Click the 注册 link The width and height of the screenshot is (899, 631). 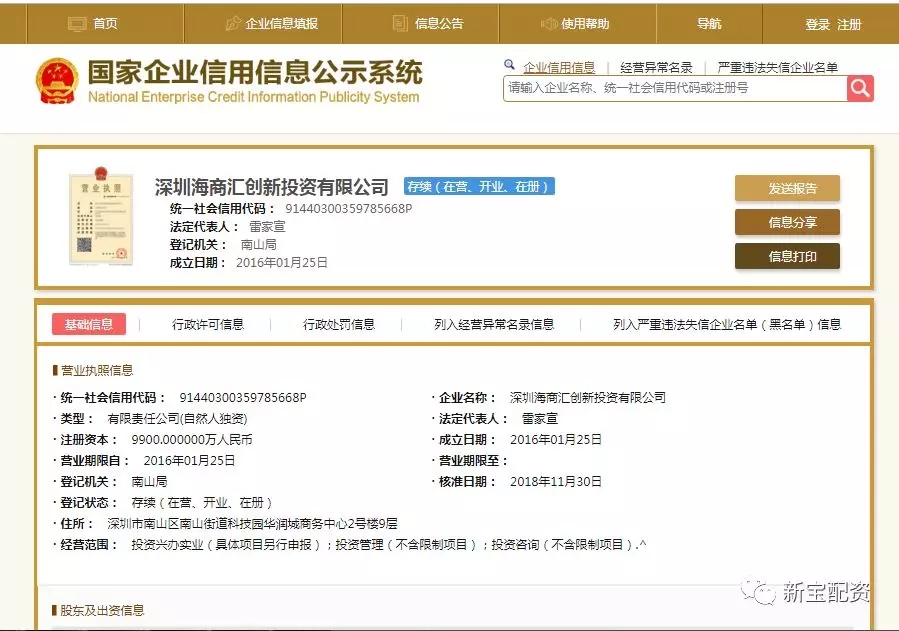[849, 24]
